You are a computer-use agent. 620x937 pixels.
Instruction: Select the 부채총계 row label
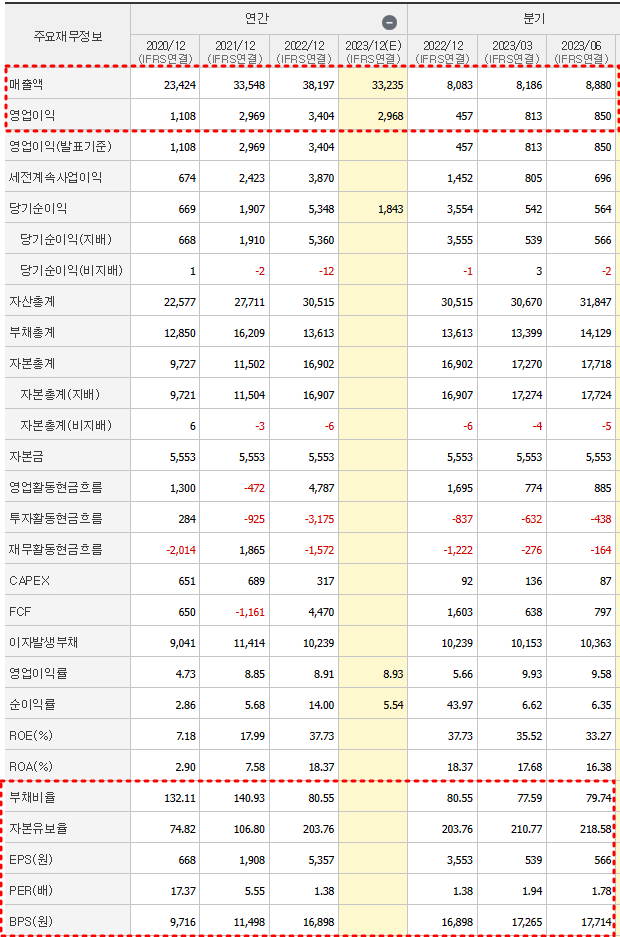(32, 333)
